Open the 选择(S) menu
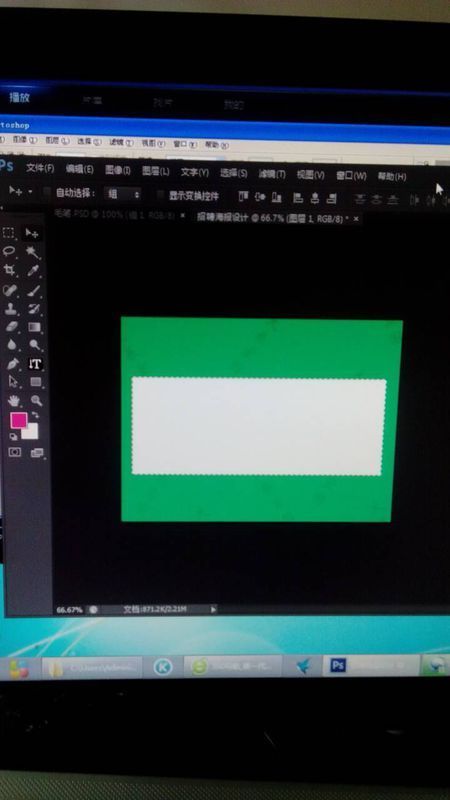The image size is (450, 800). (234, 173)
